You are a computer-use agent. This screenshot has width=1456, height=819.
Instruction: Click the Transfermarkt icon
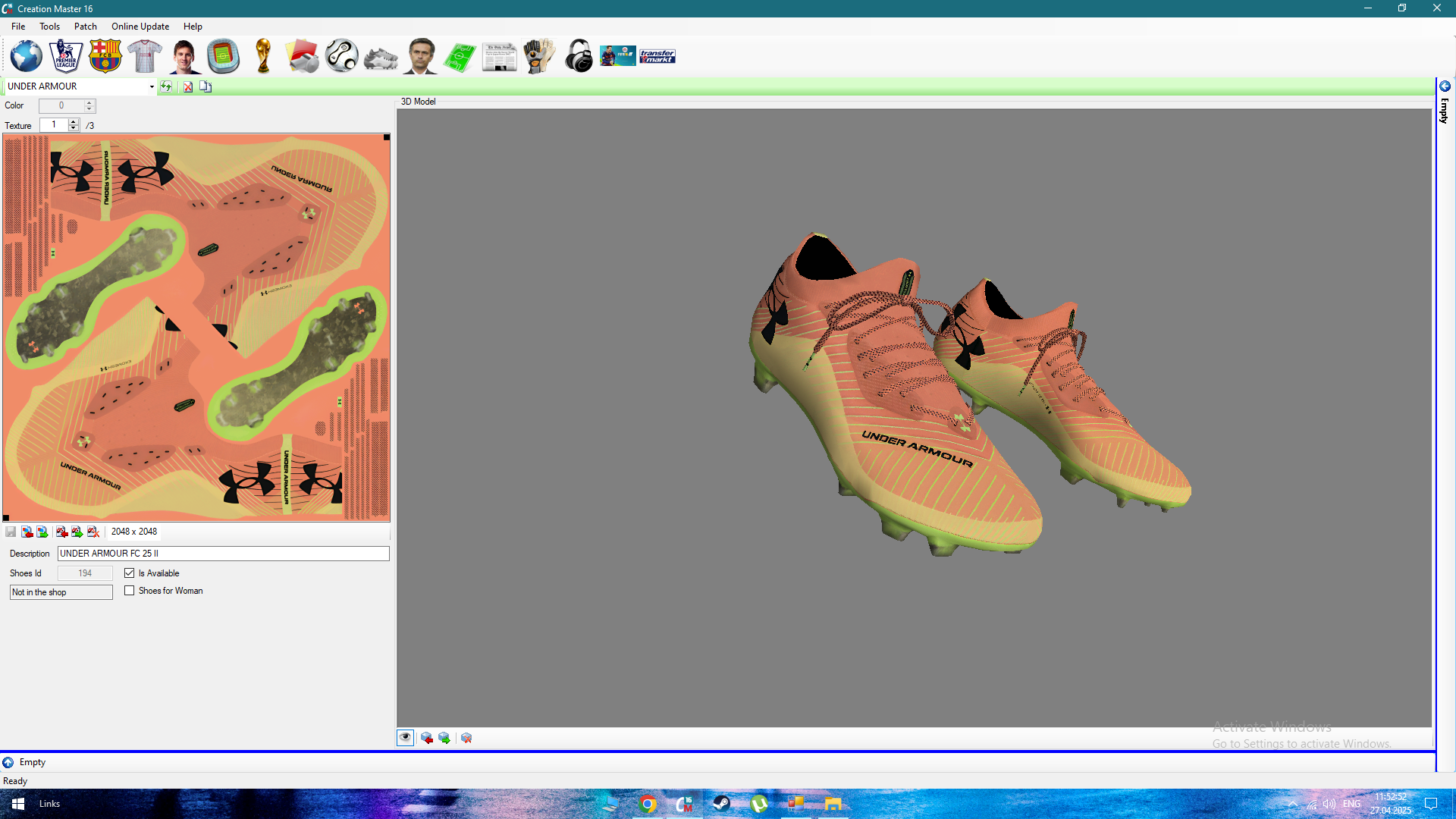[657, 56]
